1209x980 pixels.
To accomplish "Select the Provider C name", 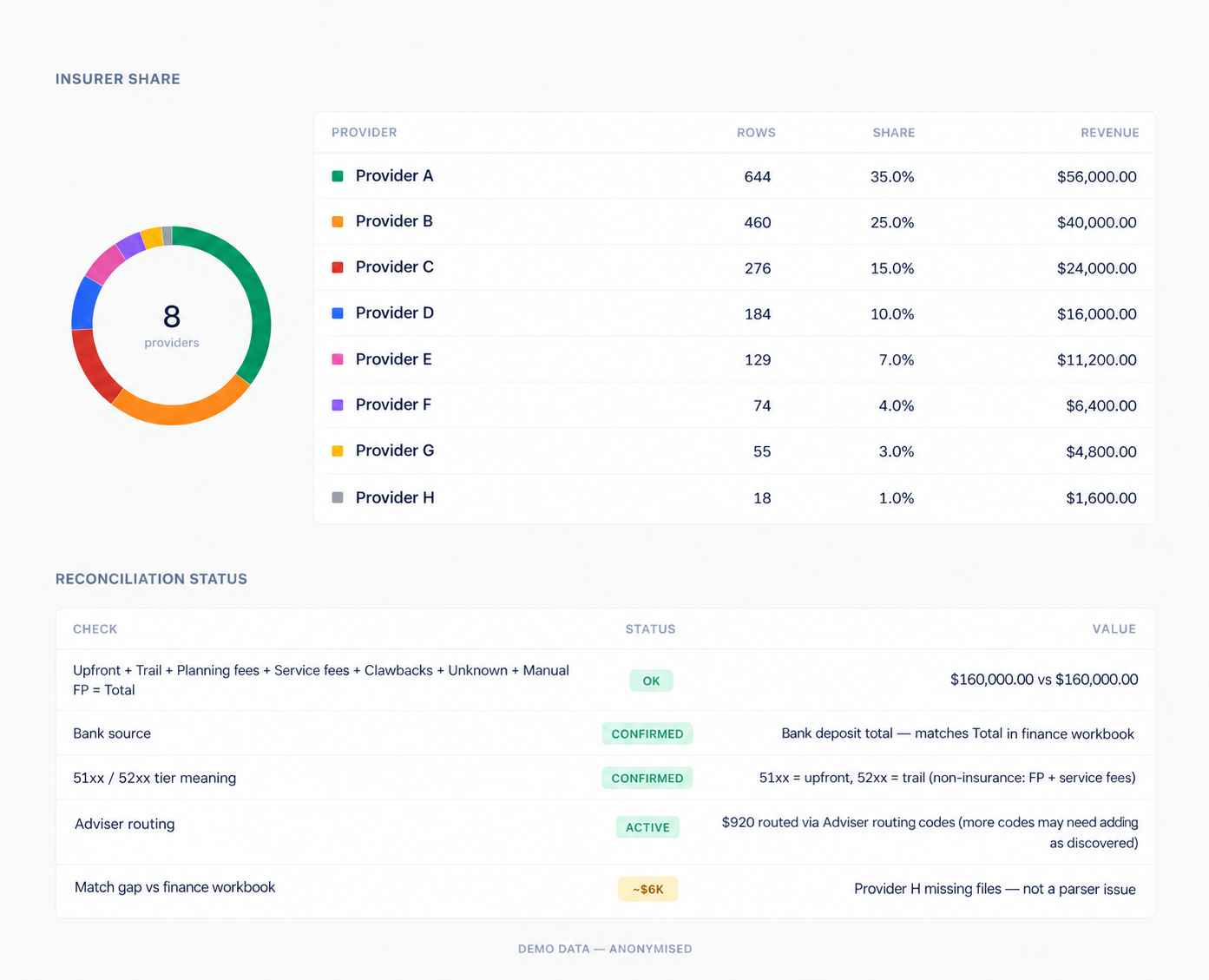I will (x=395, y=267).
